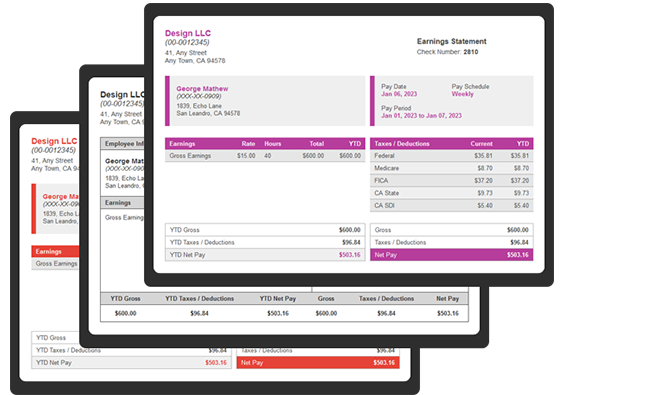
Task: Click 1839, Echo Lane on the magenta stub
Action: pos(199,106)
